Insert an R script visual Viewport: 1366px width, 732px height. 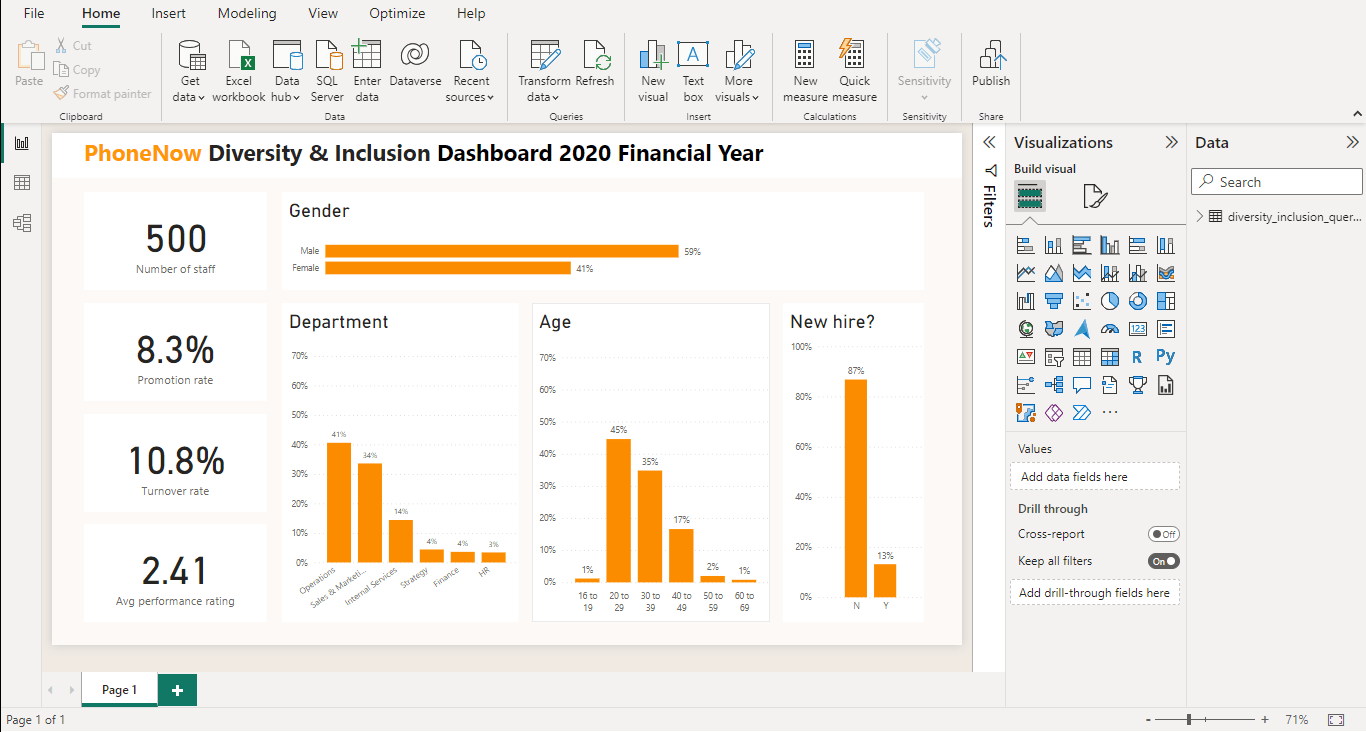1137,357
